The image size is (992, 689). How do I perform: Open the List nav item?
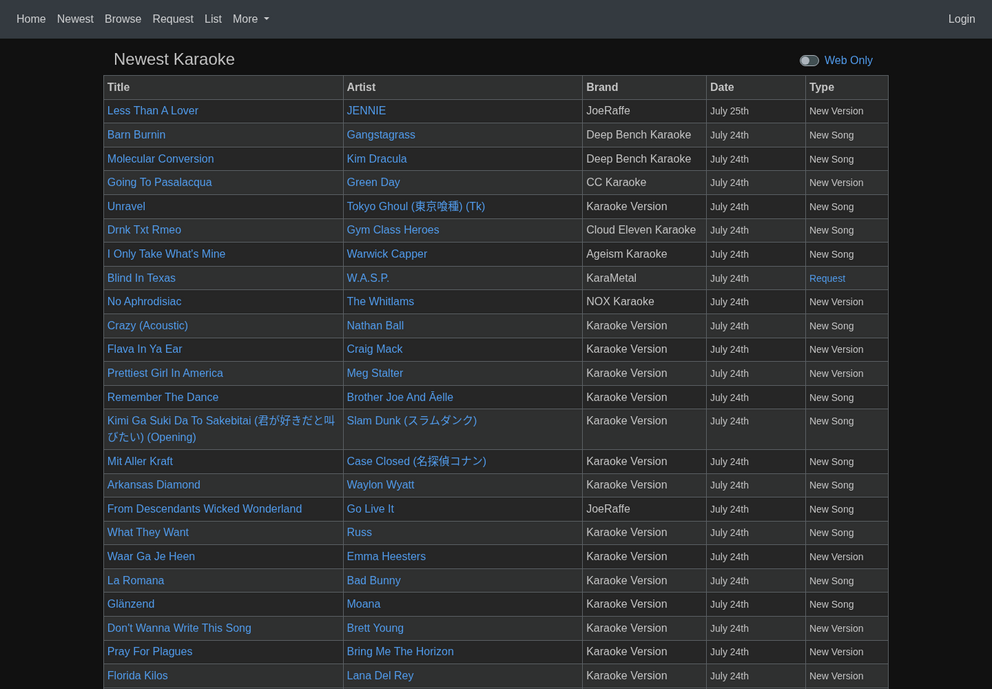(x=213, y=19)
